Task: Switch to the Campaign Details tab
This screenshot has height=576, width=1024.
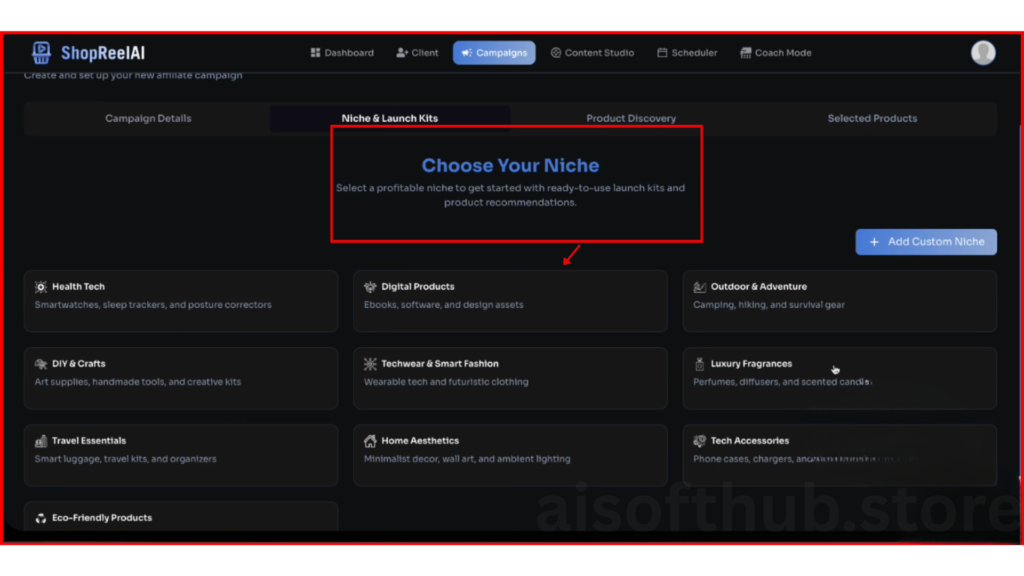Action: (x=148, y=118)
